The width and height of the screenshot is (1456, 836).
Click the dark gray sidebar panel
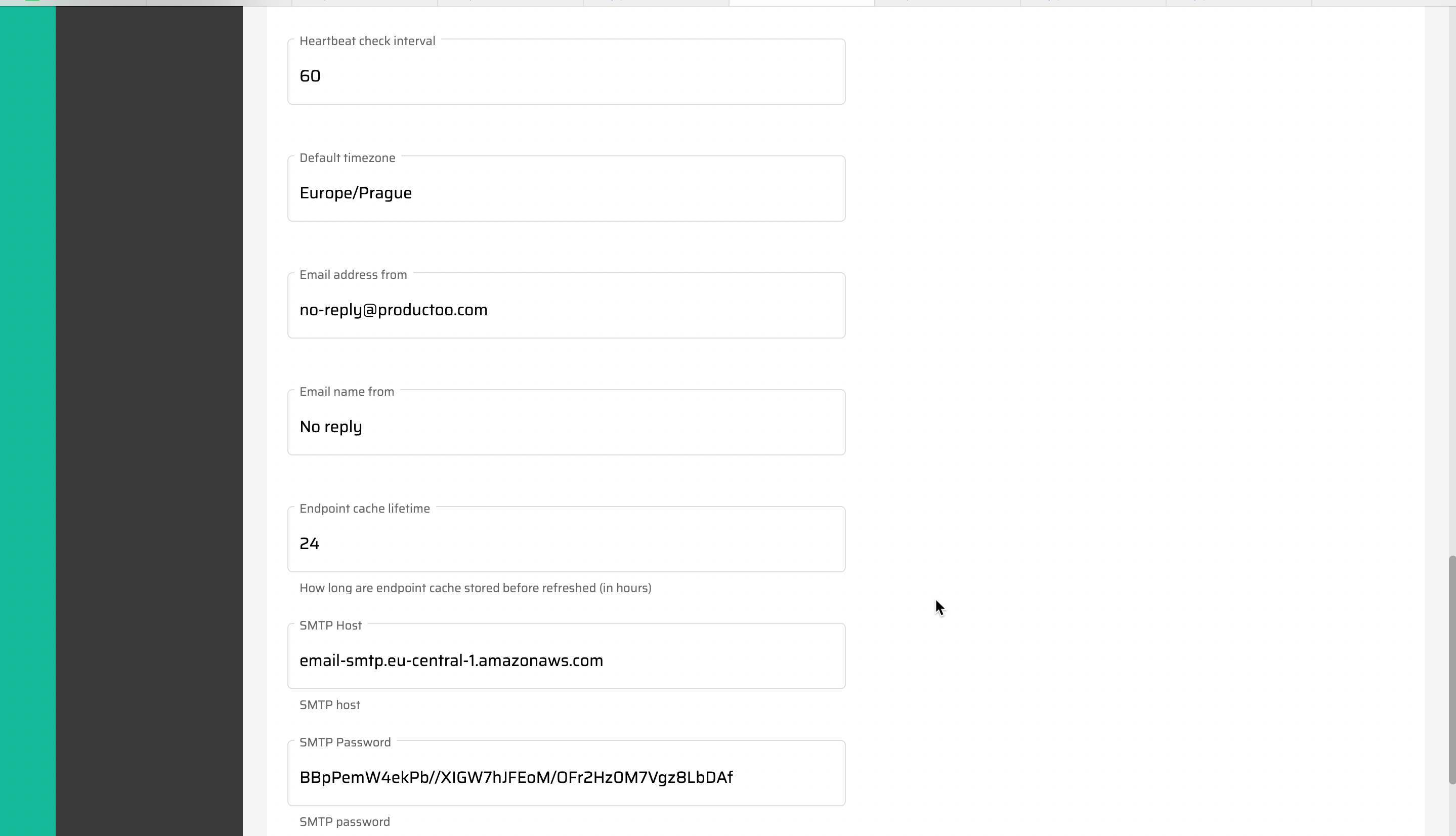coord(149,402)
